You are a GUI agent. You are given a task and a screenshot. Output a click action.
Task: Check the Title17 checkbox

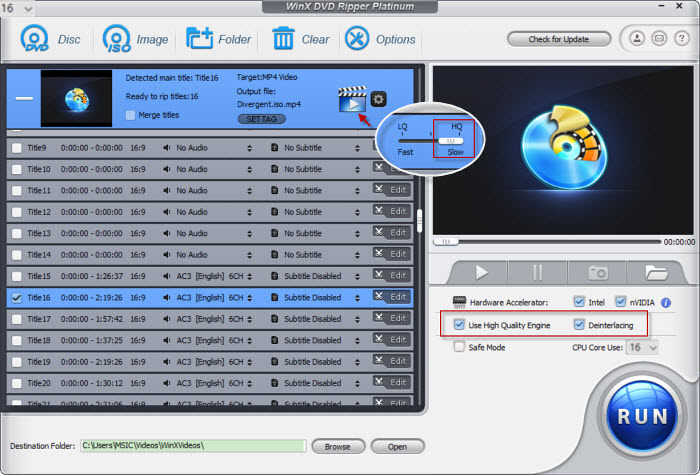pos(17,319)
